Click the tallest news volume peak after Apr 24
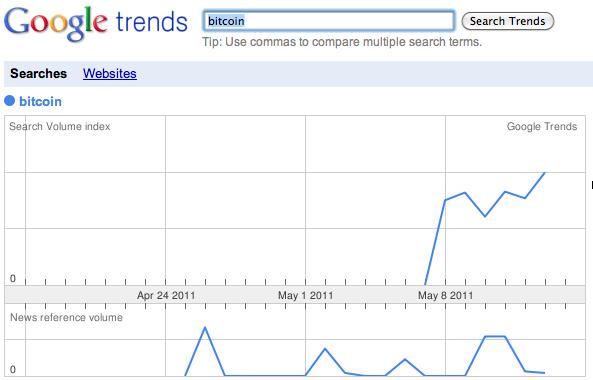 click(x=205, y=328)
